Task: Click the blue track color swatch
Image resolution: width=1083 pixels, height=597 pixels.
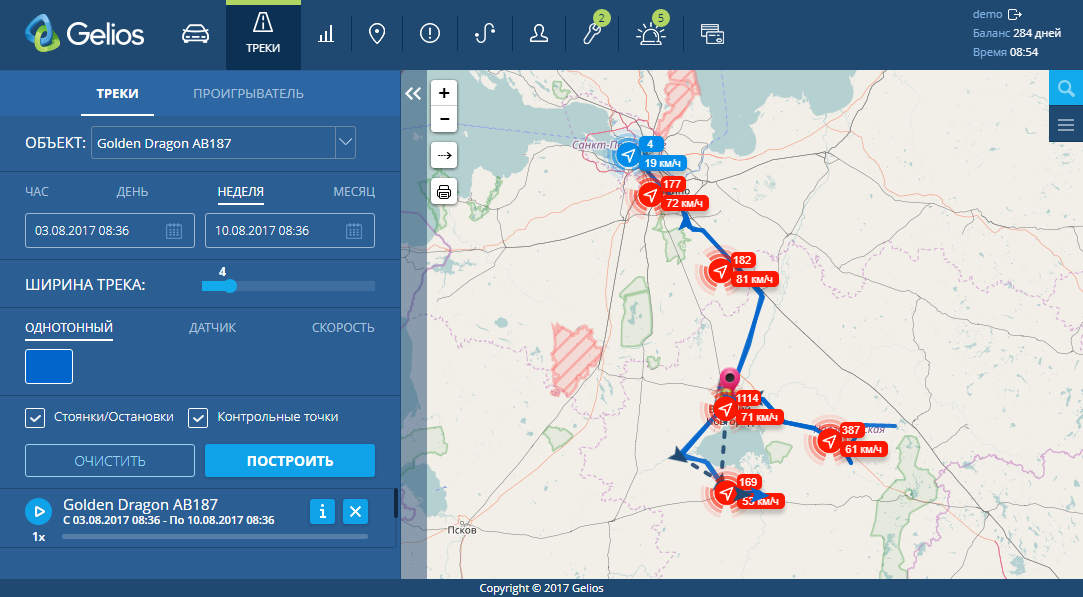Action: click(x=49, y=366)
